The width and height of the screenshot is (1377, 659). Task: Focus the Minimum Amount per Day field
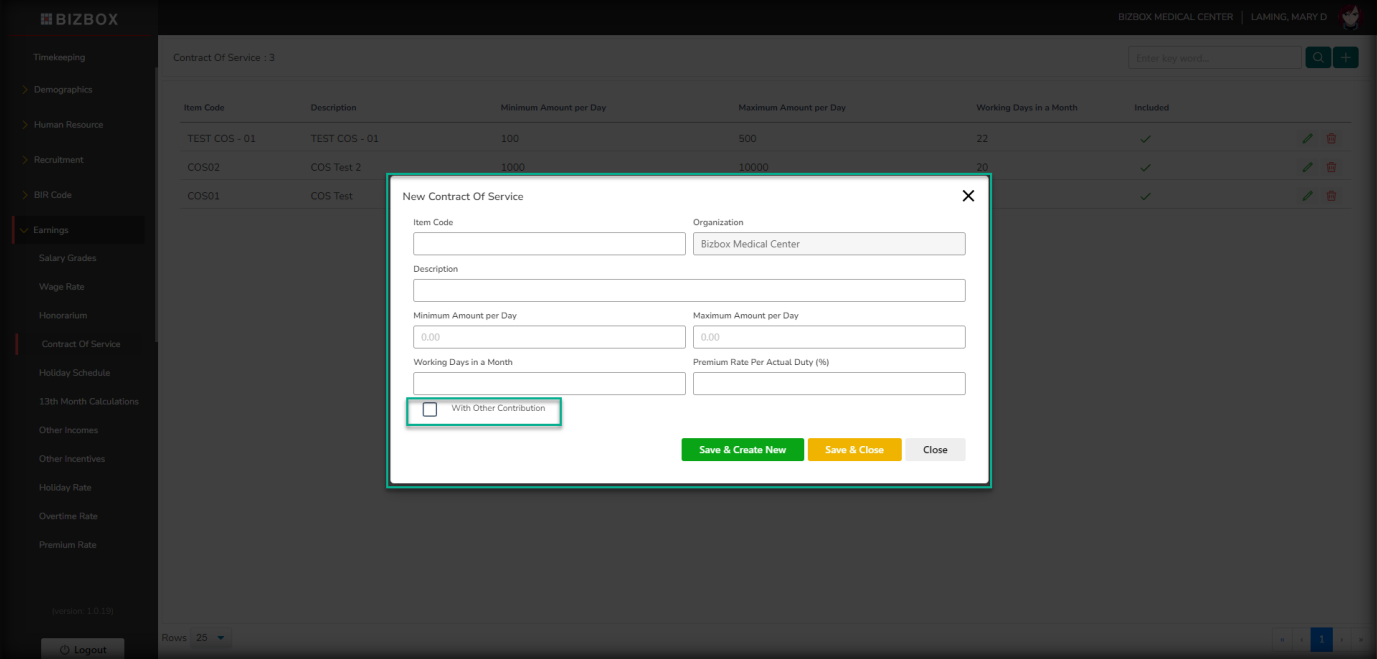point(549,337)
